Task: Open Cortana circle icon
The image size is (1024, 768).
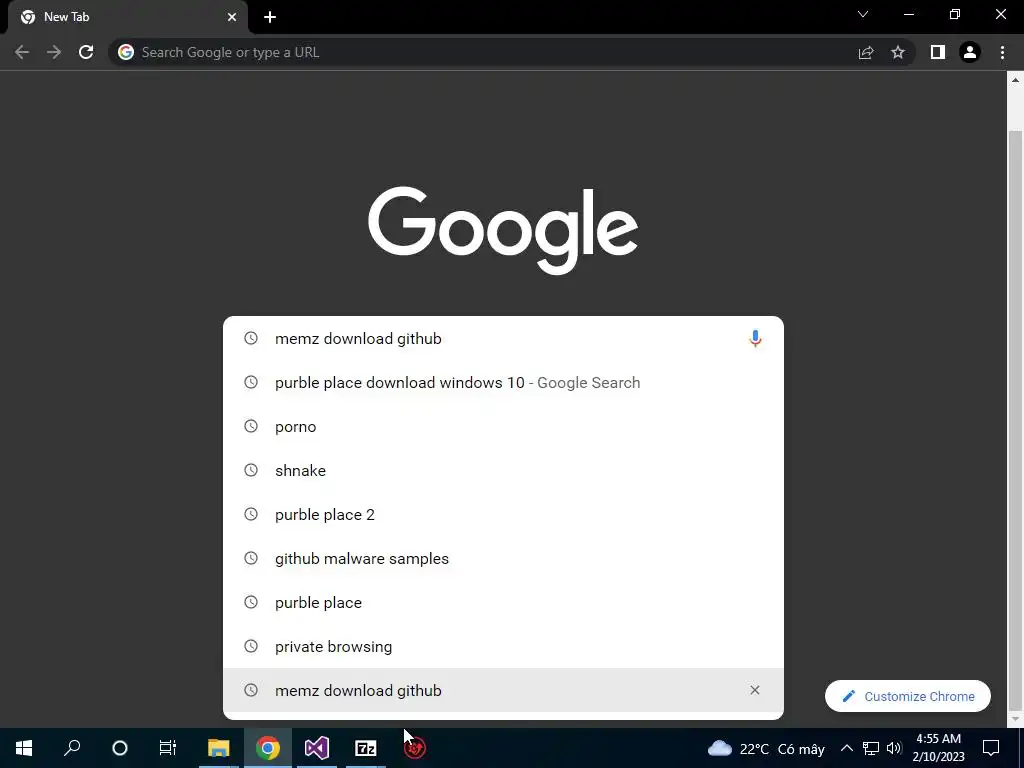Action: [120, 748]
